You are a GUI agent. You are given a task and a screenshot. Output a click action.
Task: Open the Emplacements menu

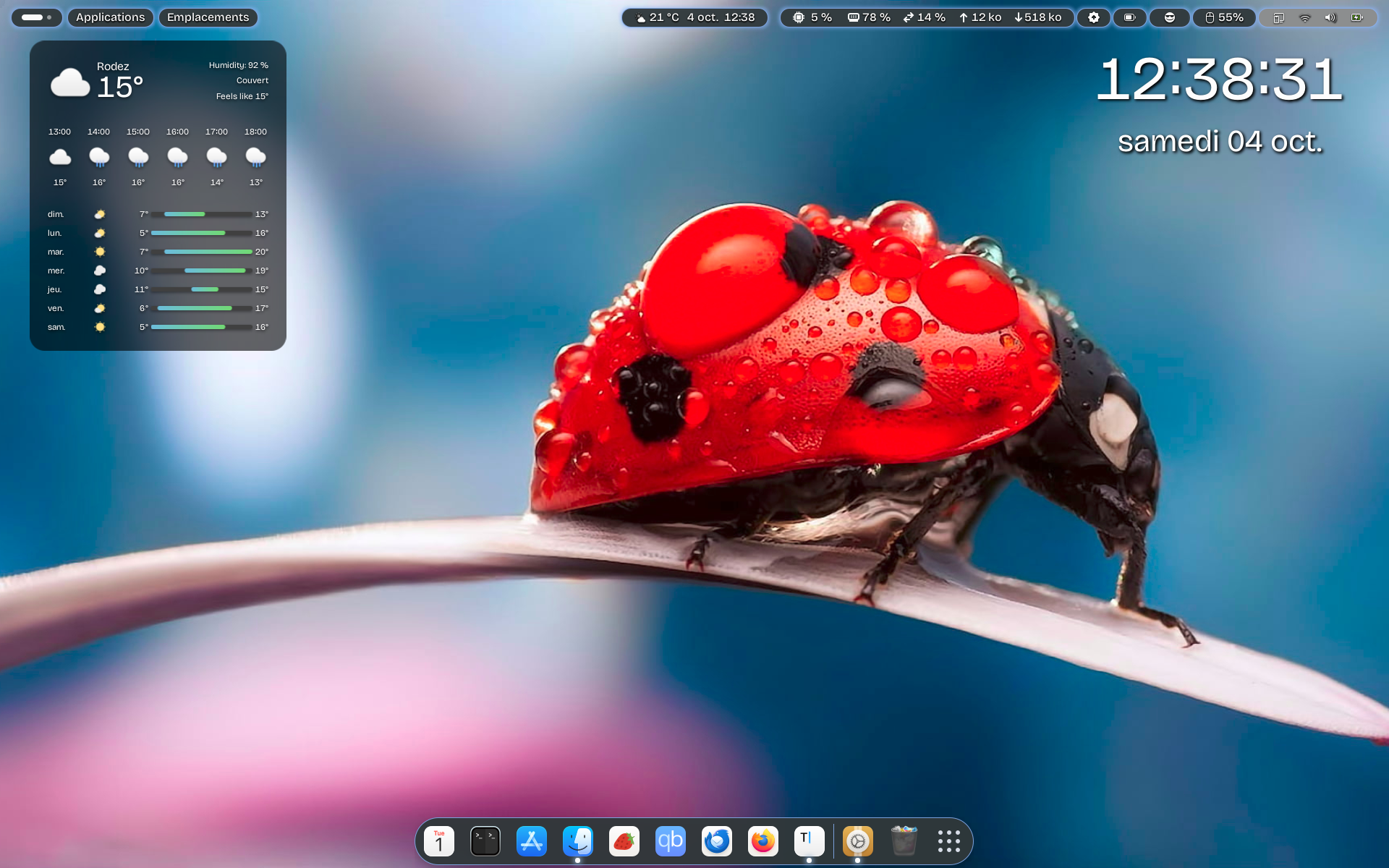point(208,17)
